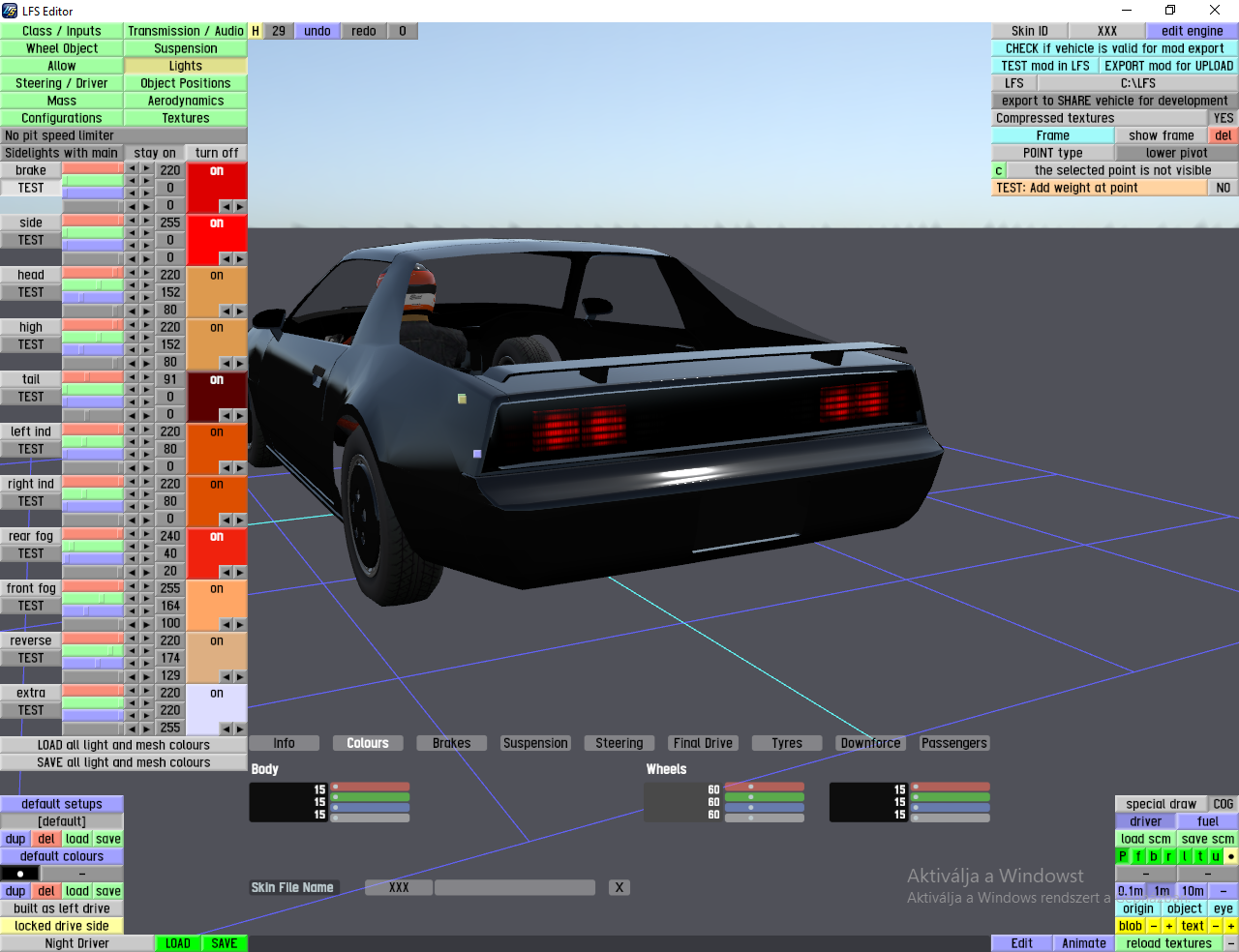Click the brake red colour slider
This screenshot has height=952, width=1239.
coord(93,168)
